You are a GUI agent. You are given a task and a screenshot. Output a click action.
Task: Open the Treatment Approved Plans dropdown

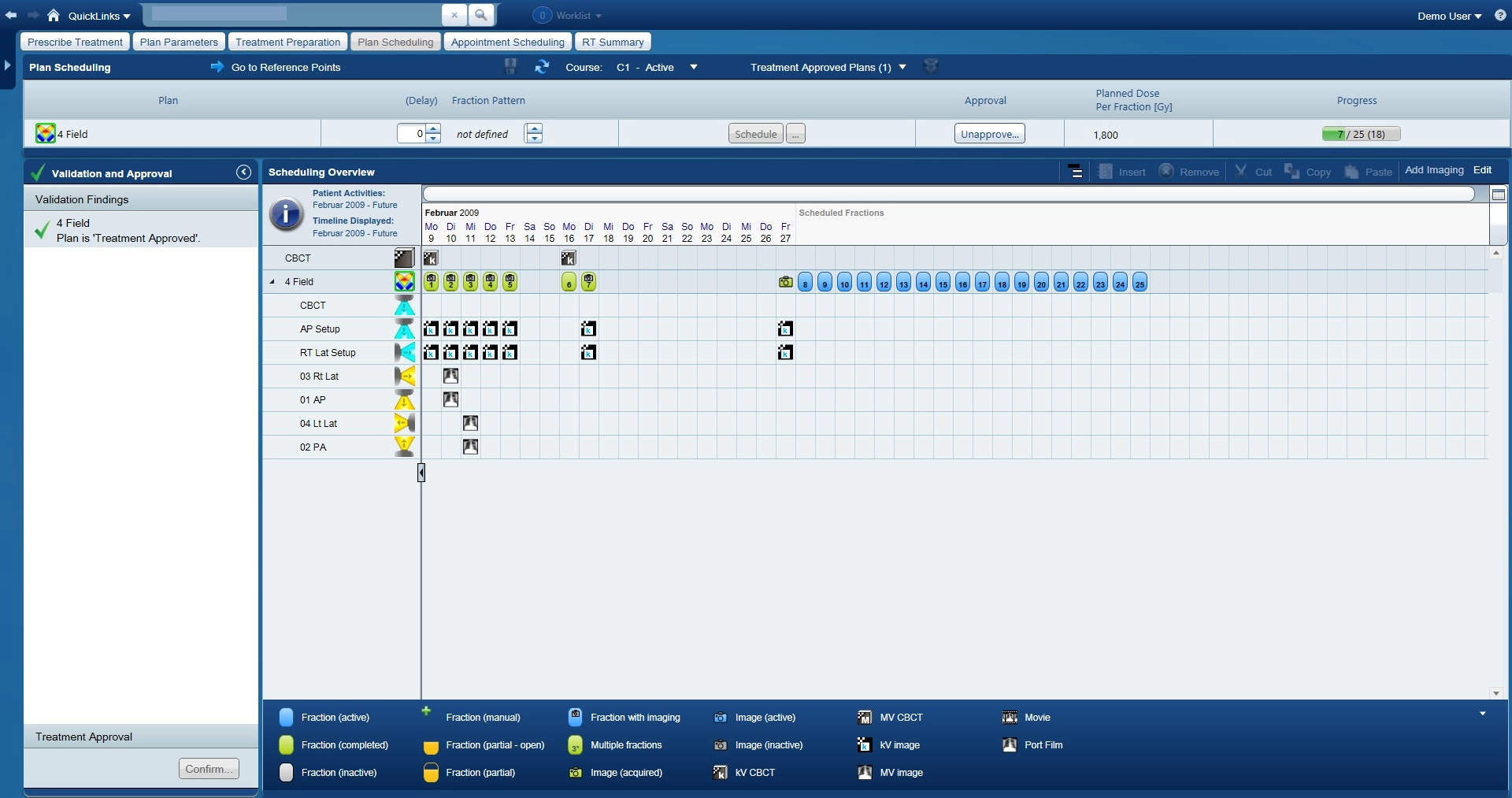tap(902, 67)
